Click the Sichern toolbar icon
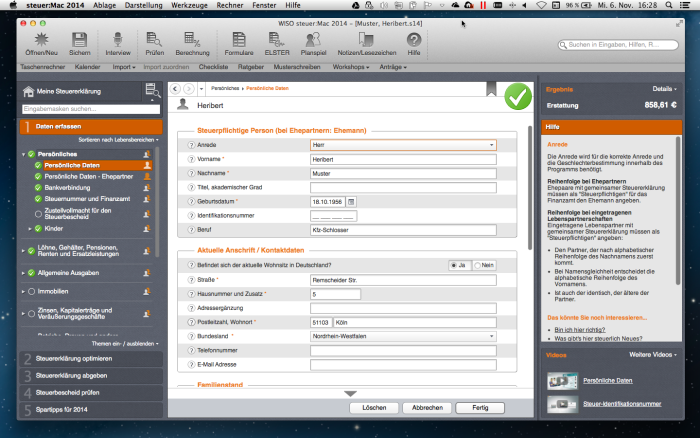Screen dimensions: 700x438 click(80, 39)
